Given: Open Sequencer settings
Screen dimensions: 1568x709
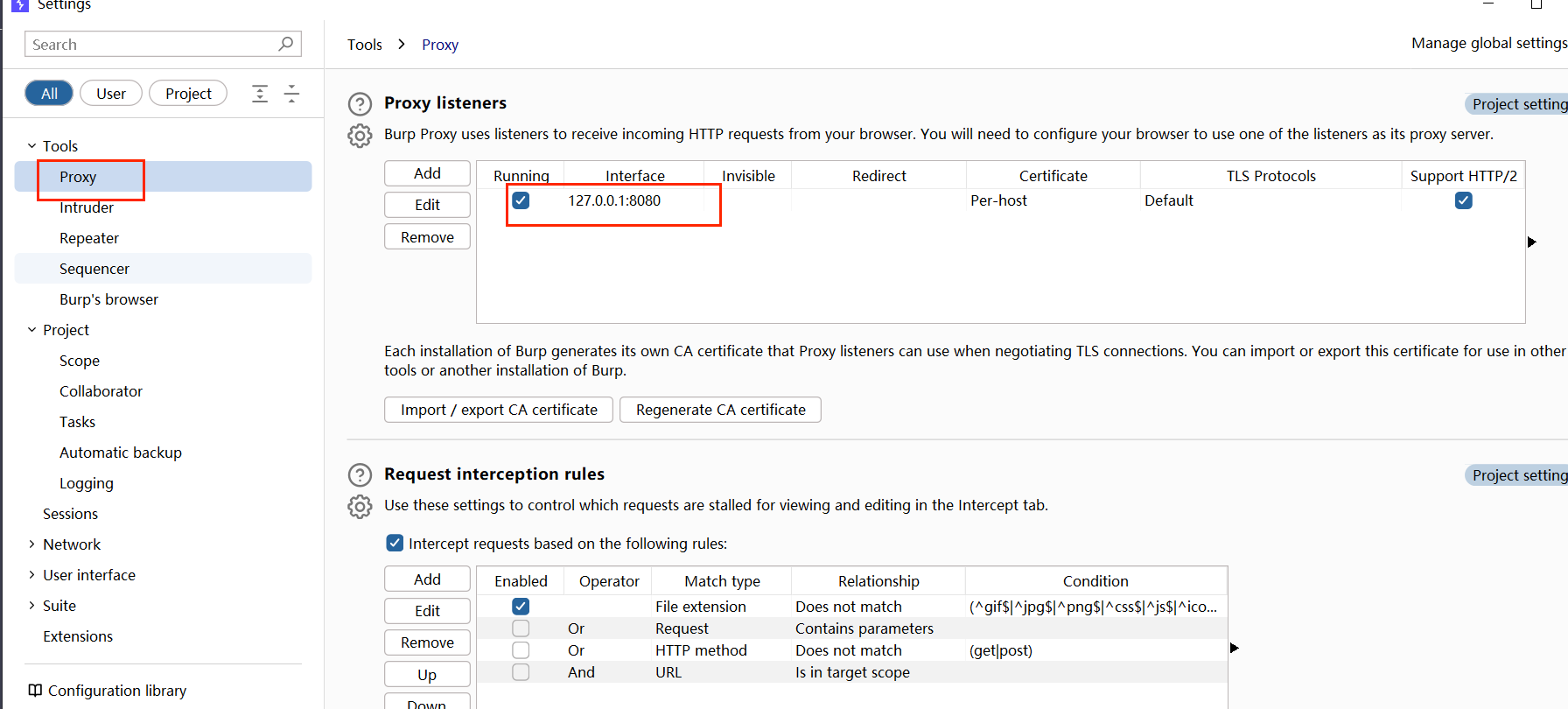Looking at the screenshot, I should tap(163, 269).
